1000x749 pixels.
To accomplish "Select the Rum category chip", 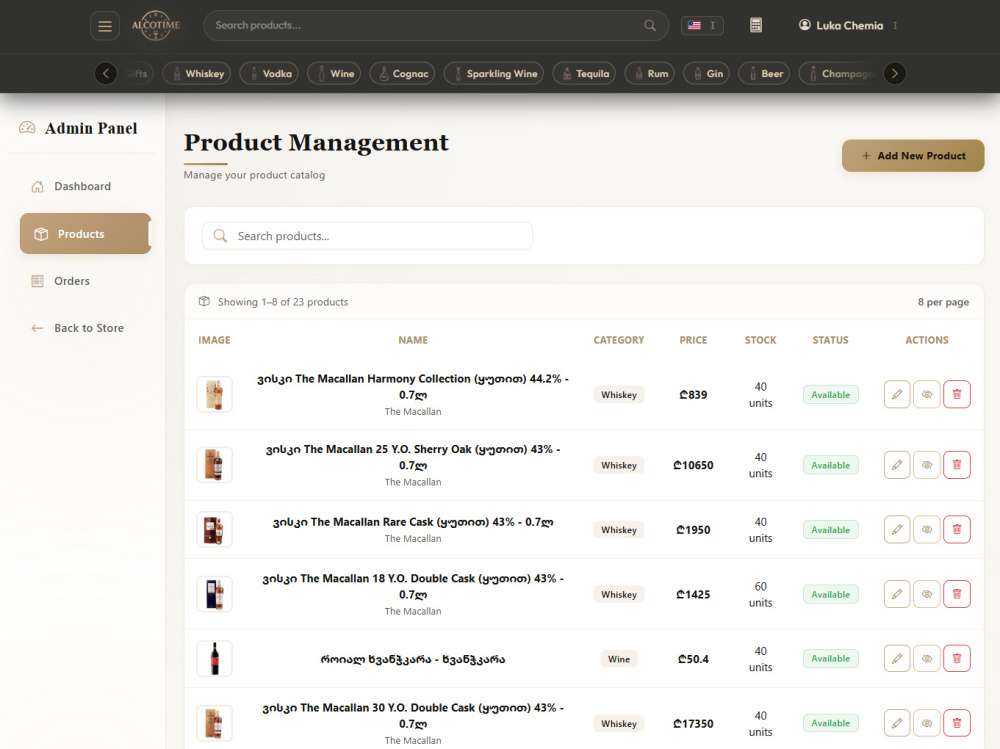I will [649, 73].
